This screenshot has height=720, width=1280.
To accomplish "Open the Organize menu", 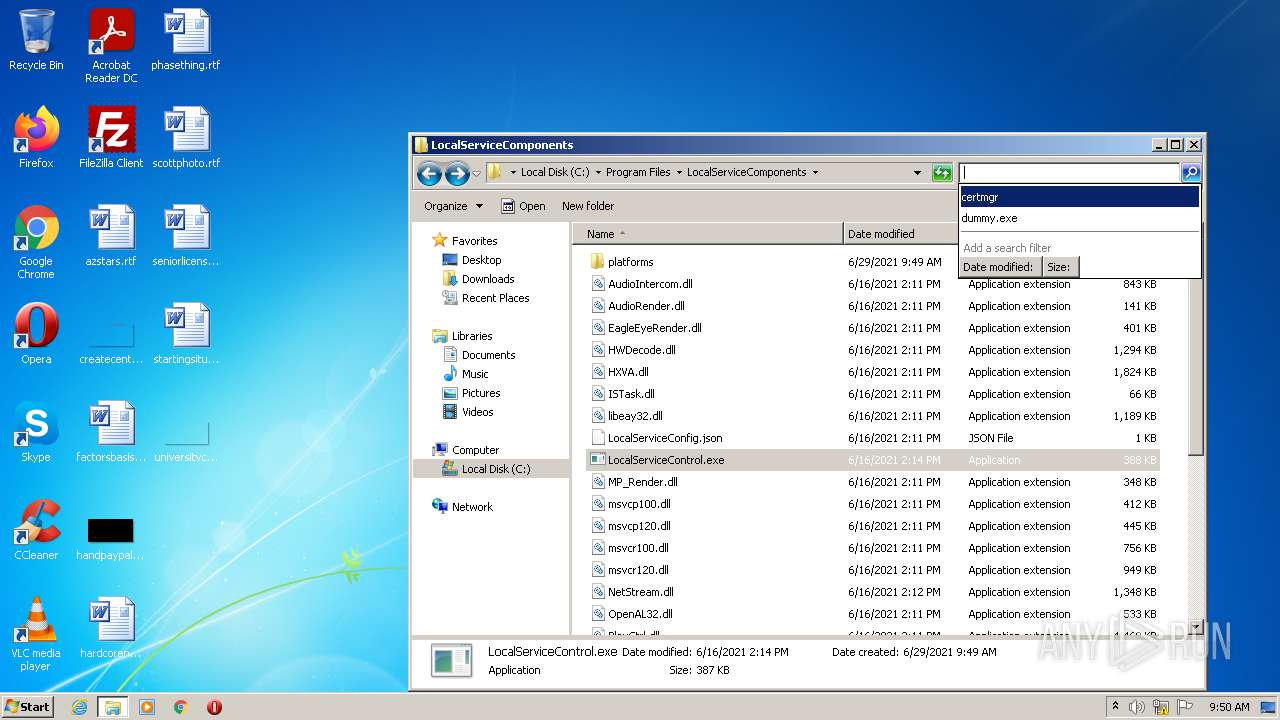I will [x=453, y=206].
